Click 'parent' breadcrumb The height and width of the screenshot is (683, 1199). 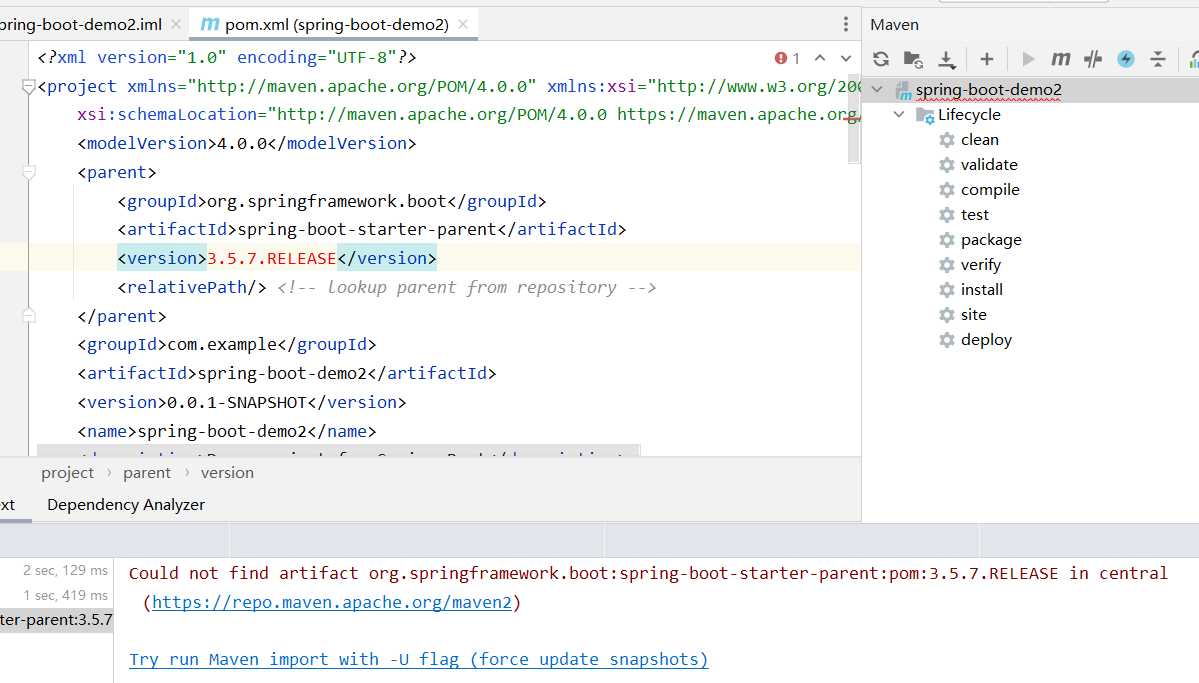coord(147,473)
